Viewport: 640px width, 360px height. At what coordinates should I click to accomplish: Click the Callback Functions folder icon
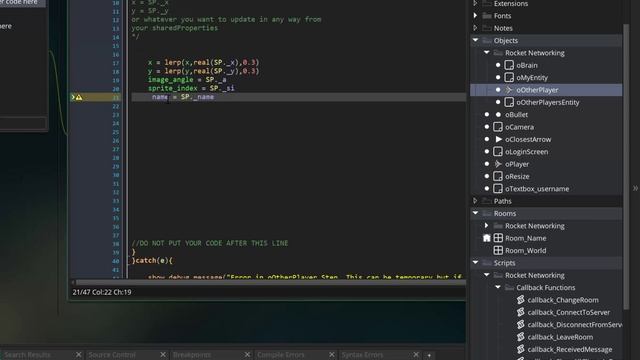pos(509,287)
